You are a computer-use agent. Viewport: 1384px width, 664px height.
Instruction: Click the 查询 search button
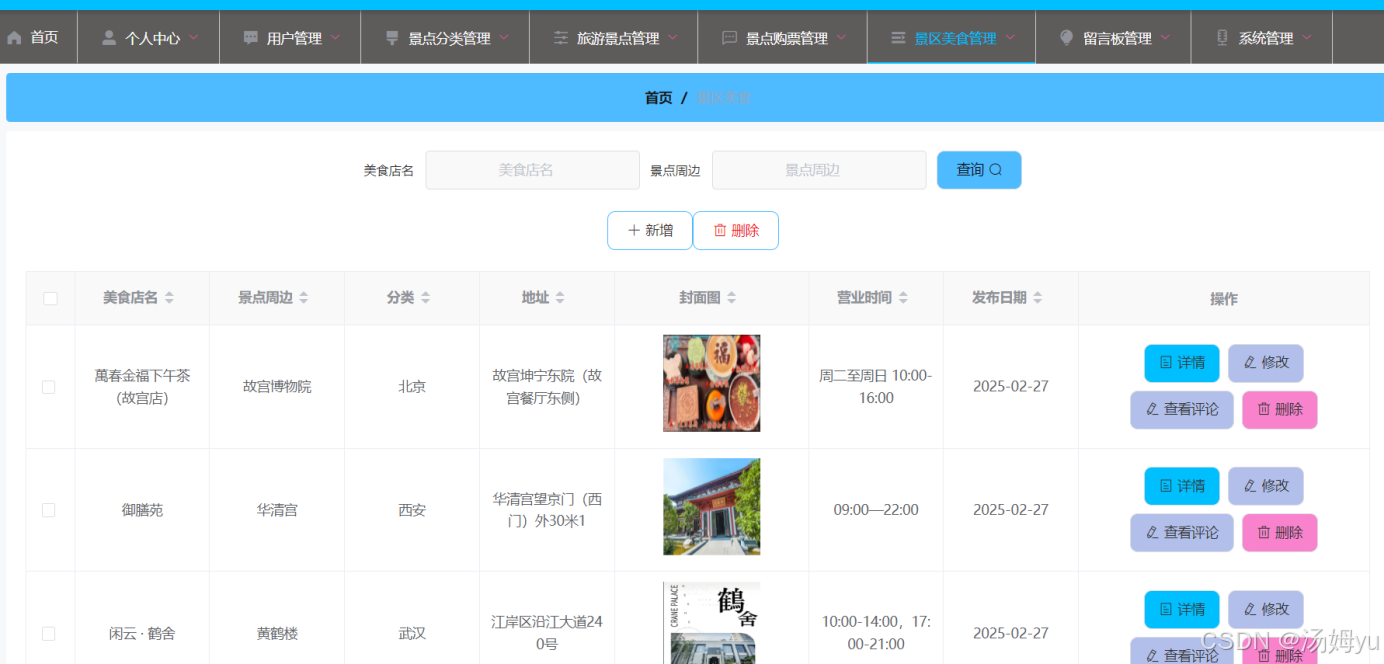(x=979, y=170)
